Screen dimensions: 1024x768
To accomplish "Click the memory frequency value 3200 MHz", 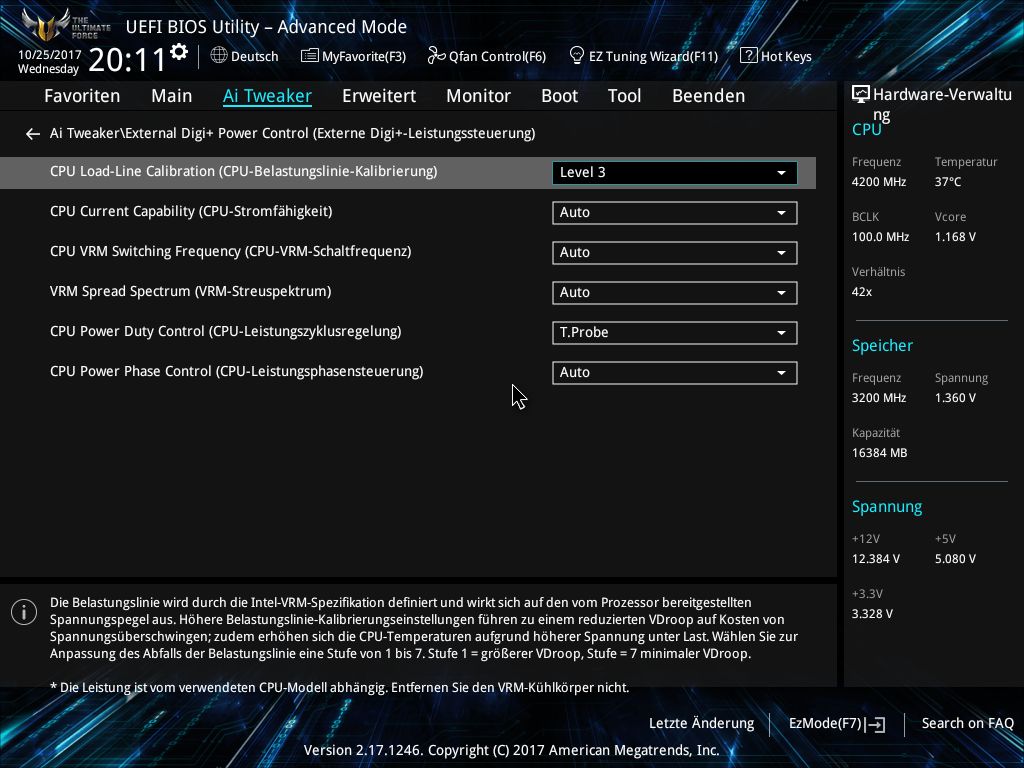I will [x=879, y=398].
